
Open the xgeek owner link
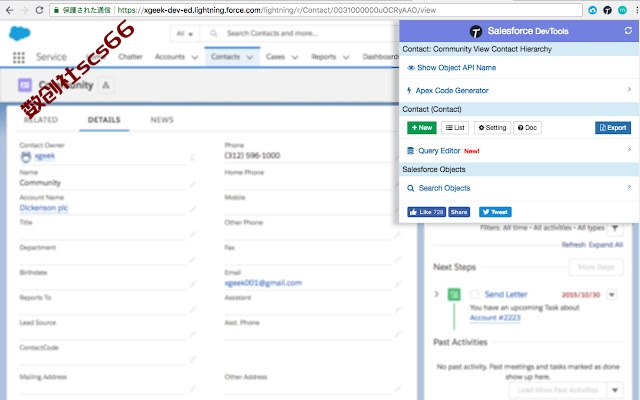click(44, 156)
